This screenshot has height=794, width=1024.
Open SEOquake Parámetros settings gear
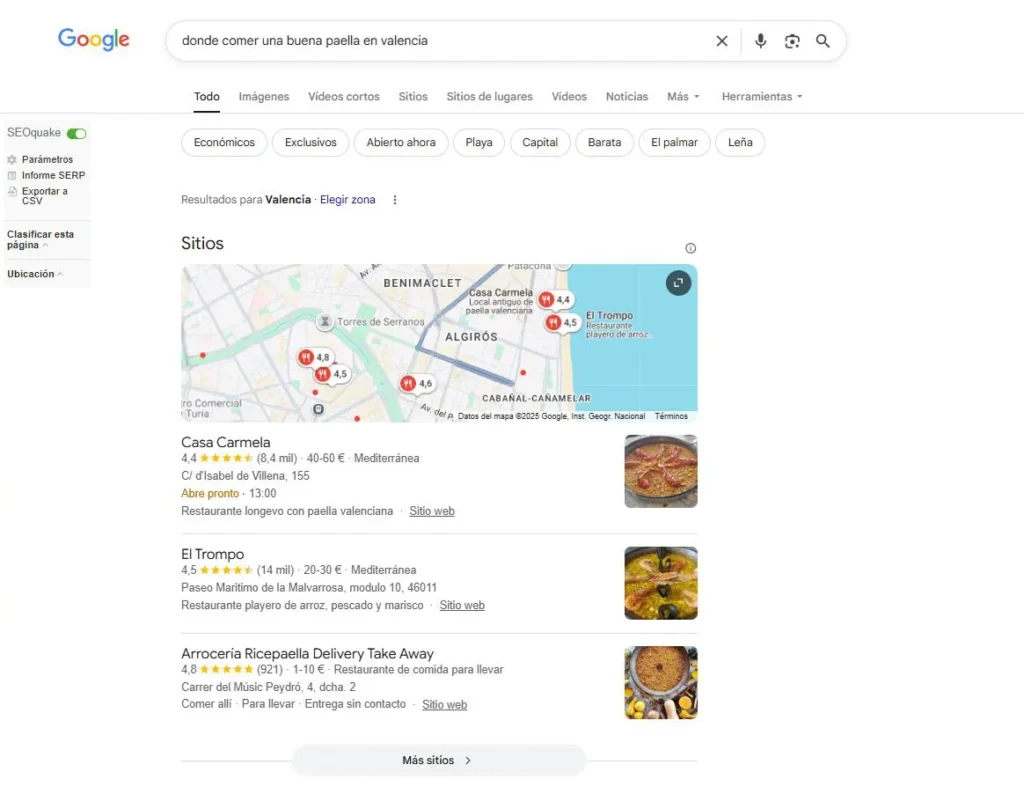tap(46, 159)
